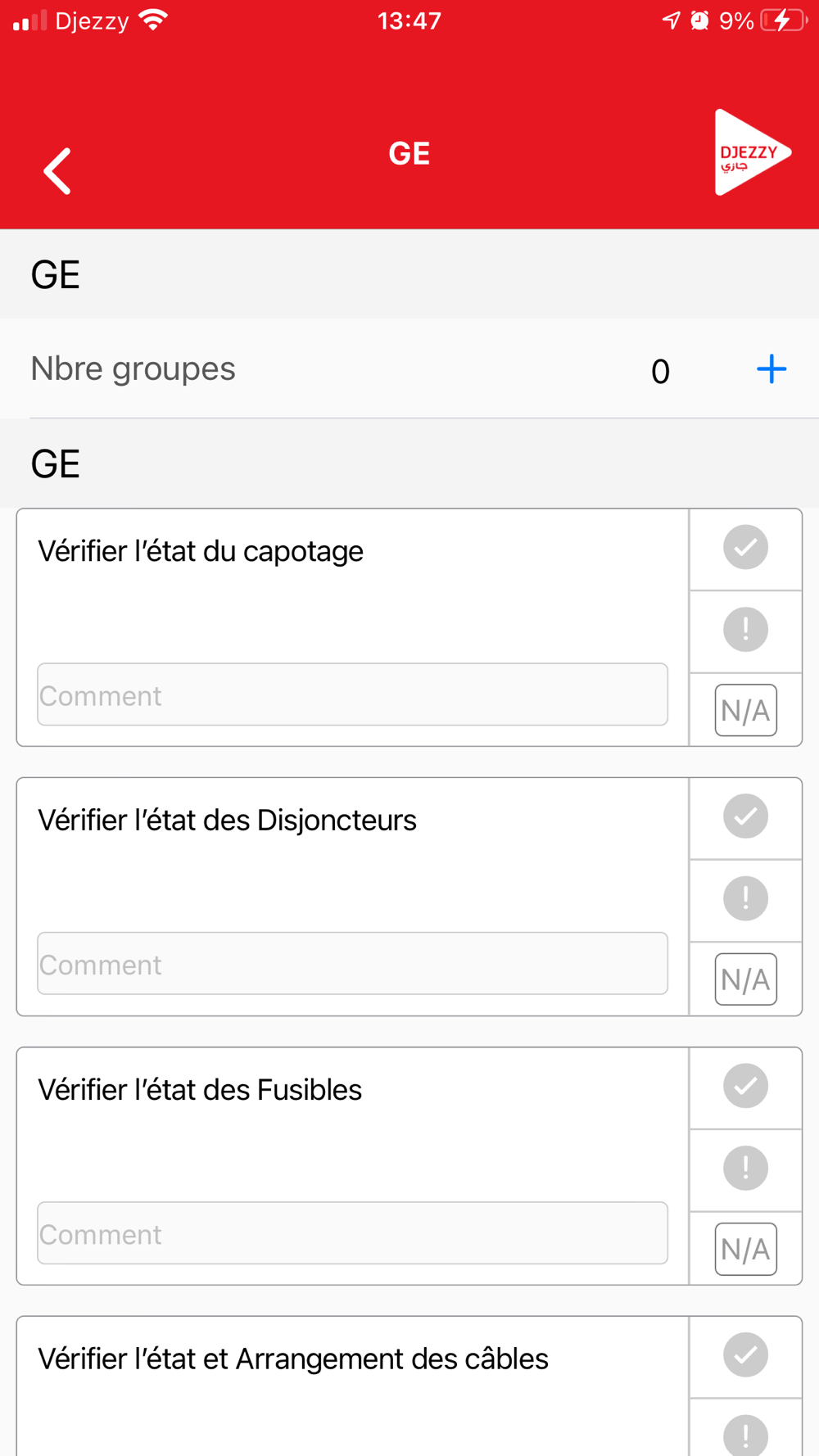Mark capotage check as OK
The width and height of the screenshot is (819, 1456).
[x=745, y=548]
